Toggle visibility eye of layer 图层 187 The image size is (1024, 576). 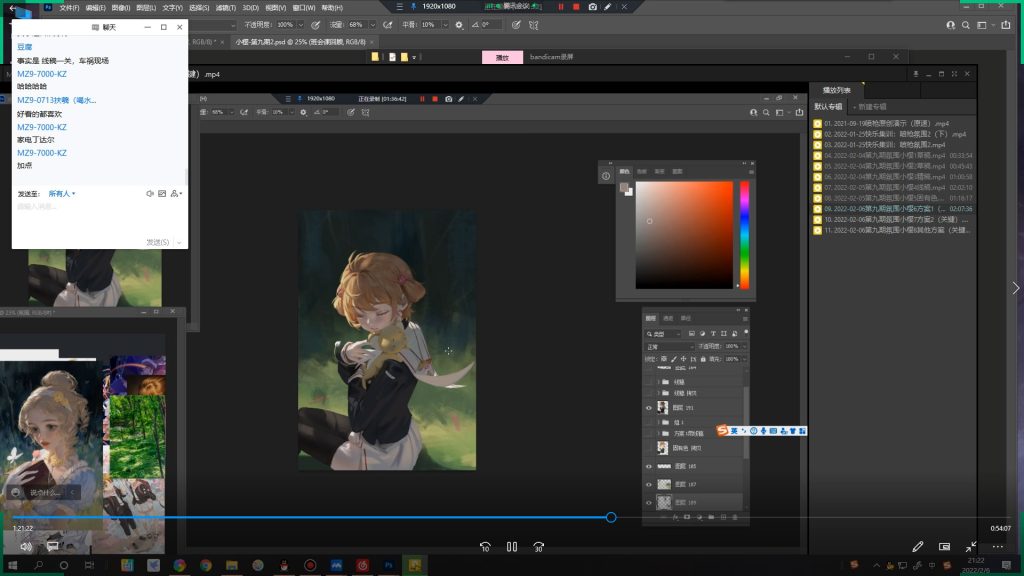pos(649,484)
